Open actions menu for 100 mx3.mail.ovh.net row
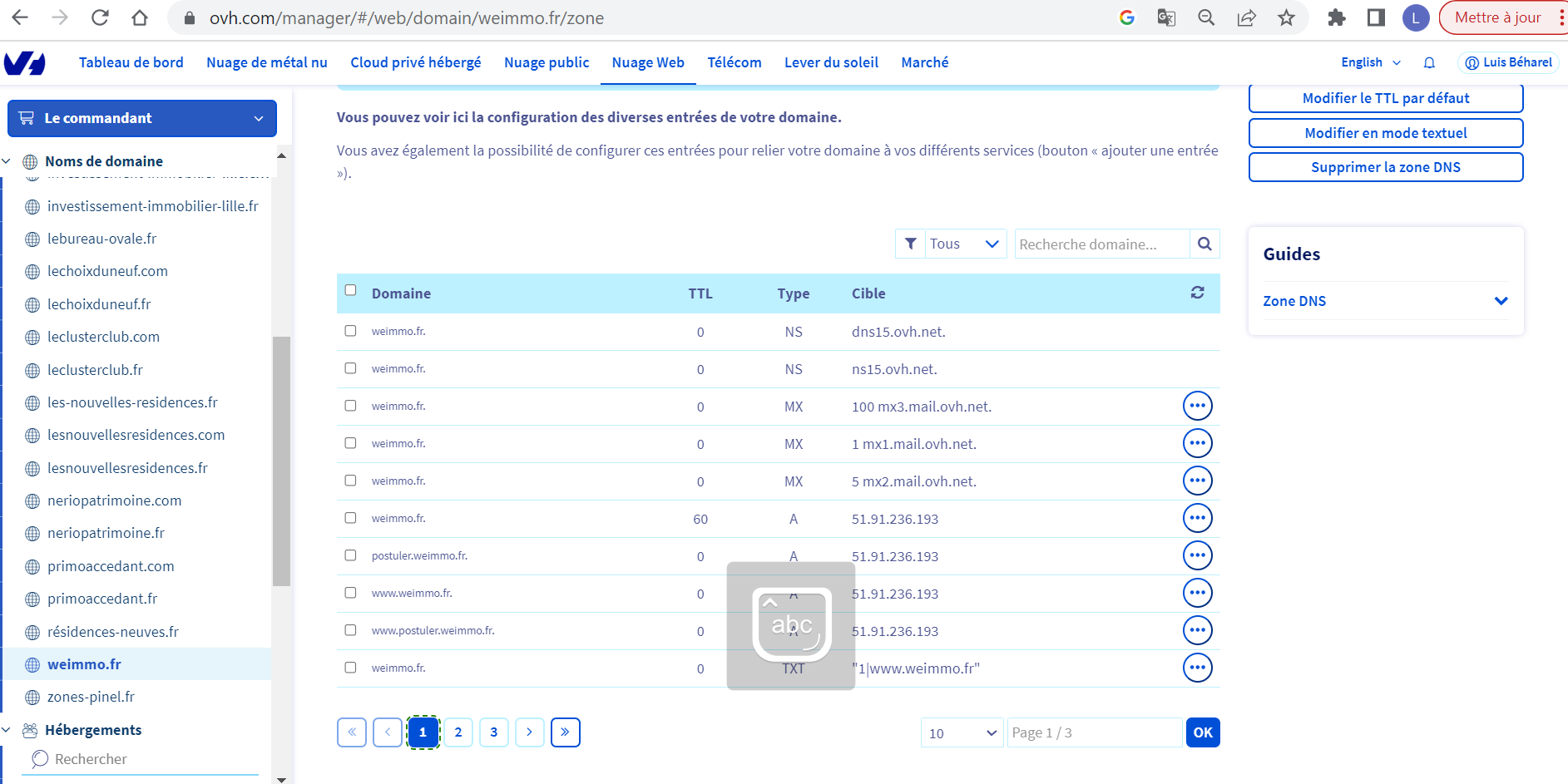This screenshot has height=784, width=1568. [x=1197, y=407]
